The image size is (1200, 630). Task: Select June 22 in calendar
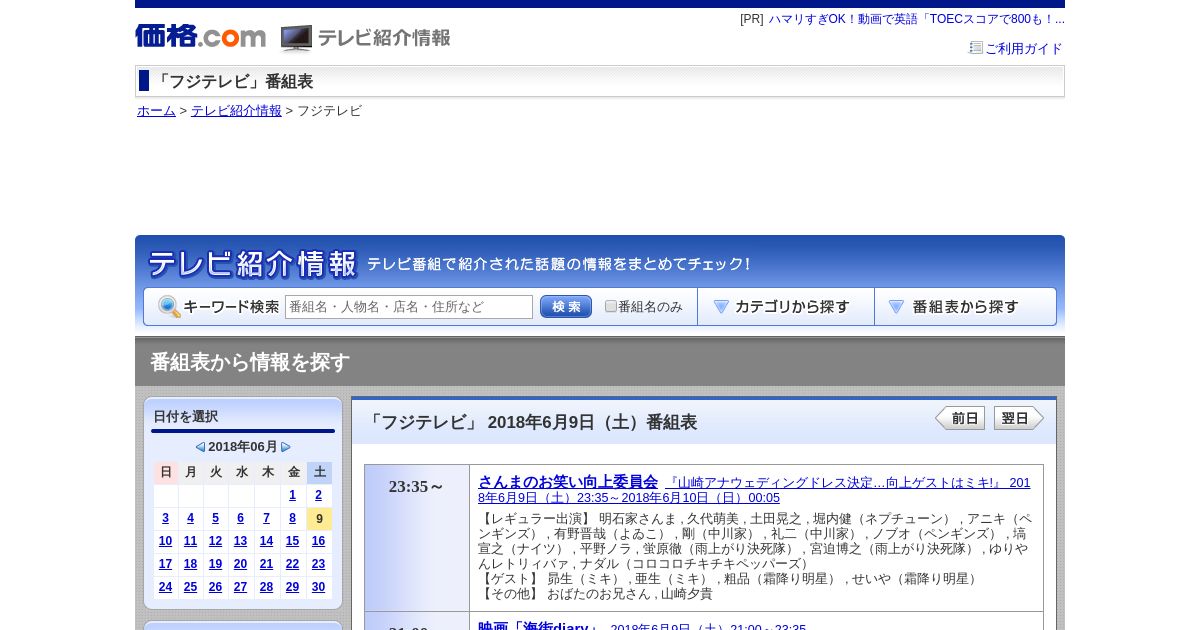[292, 564]
